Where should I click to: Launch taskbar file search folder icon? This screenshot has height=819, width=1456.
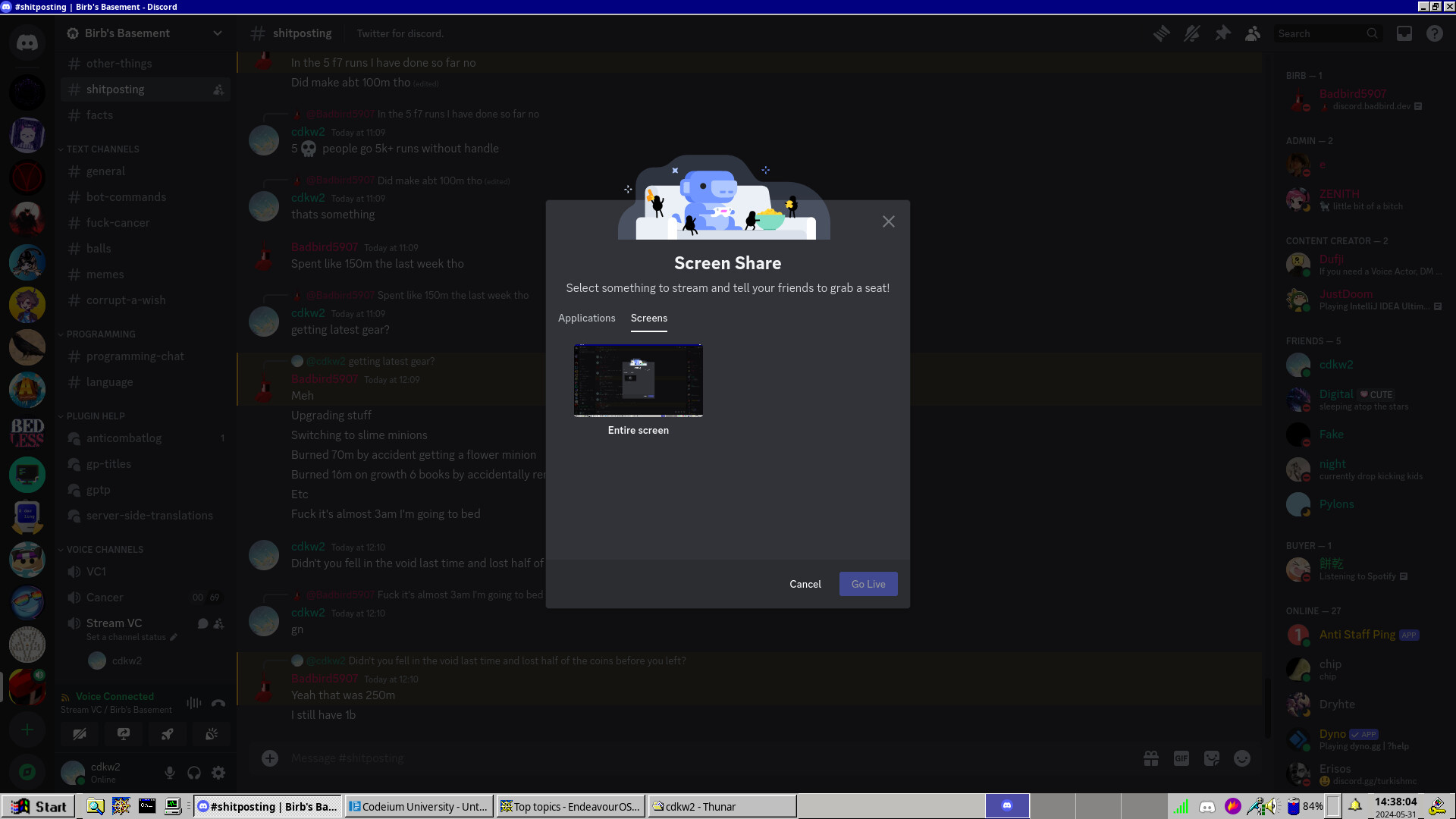[x=96, y=806]
